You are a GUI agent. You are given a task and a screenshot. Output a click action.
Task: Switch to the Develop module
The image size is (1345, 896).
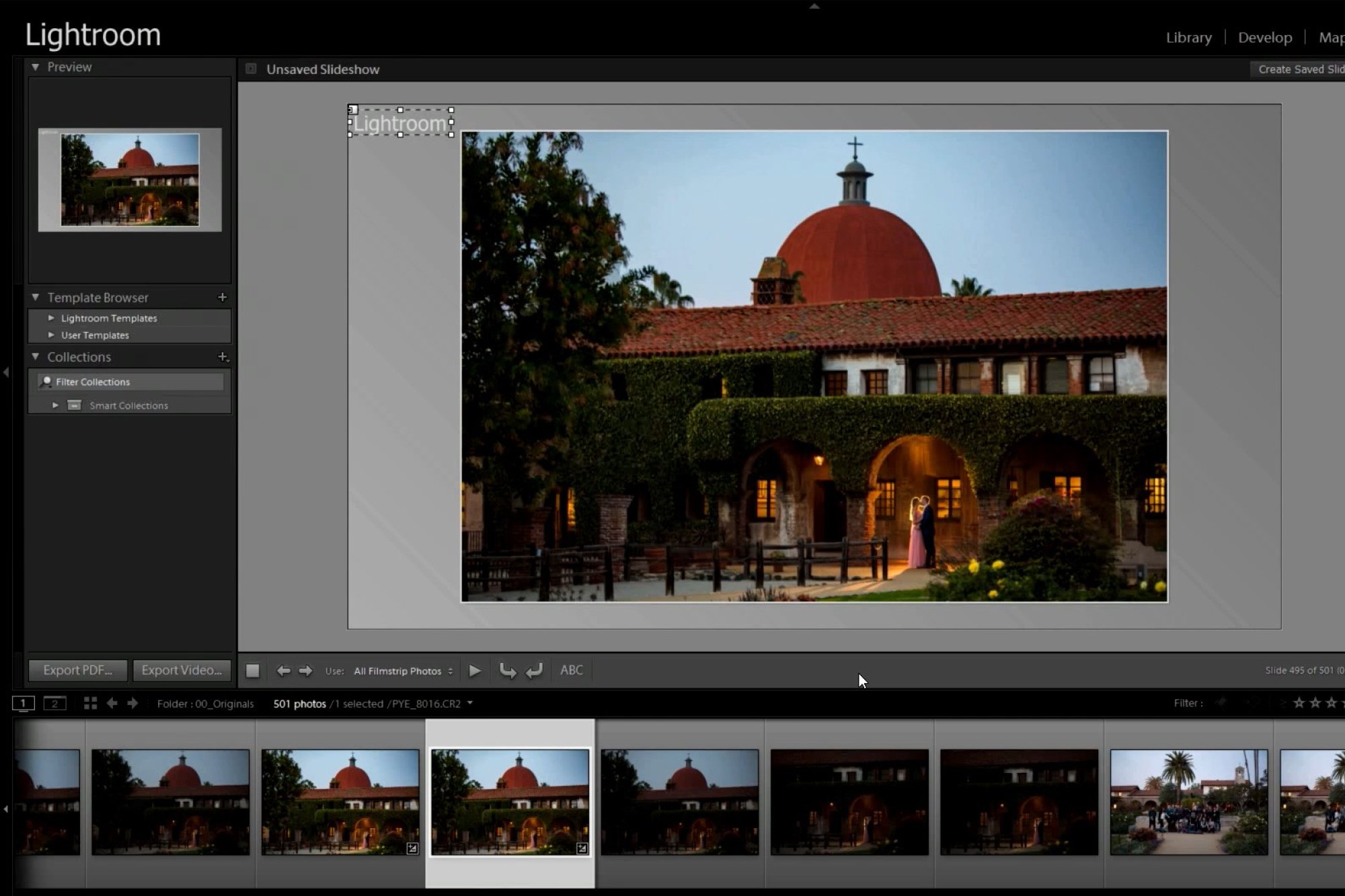coord(1265,38)
